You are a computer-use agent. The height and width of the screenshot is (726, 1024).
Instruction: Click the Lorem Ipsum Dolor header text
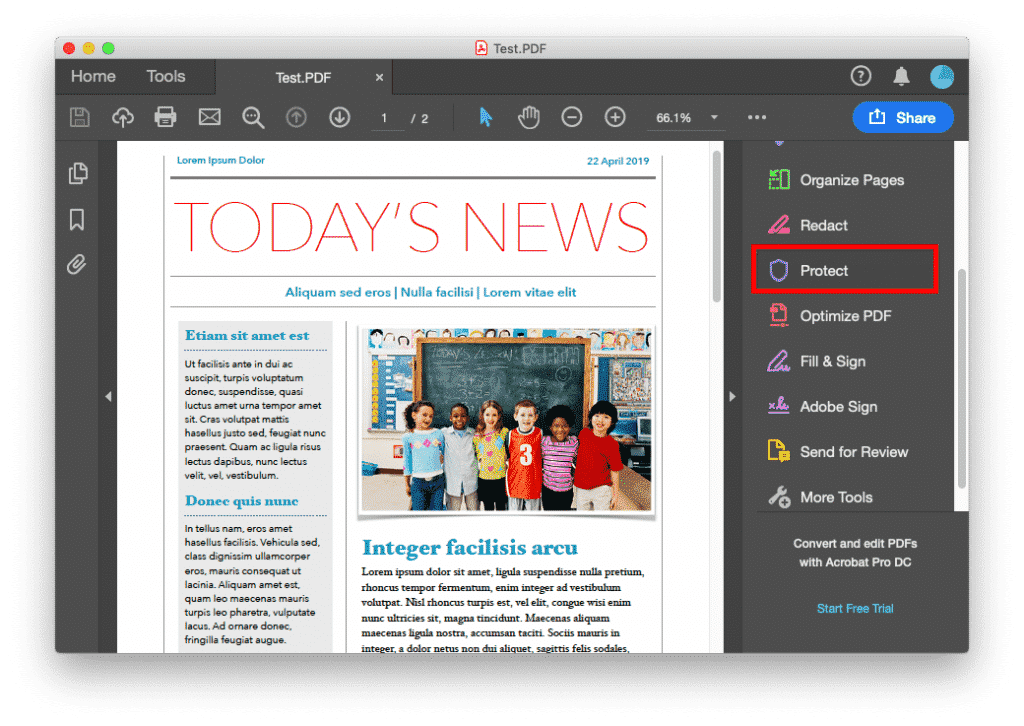(221, 160)
